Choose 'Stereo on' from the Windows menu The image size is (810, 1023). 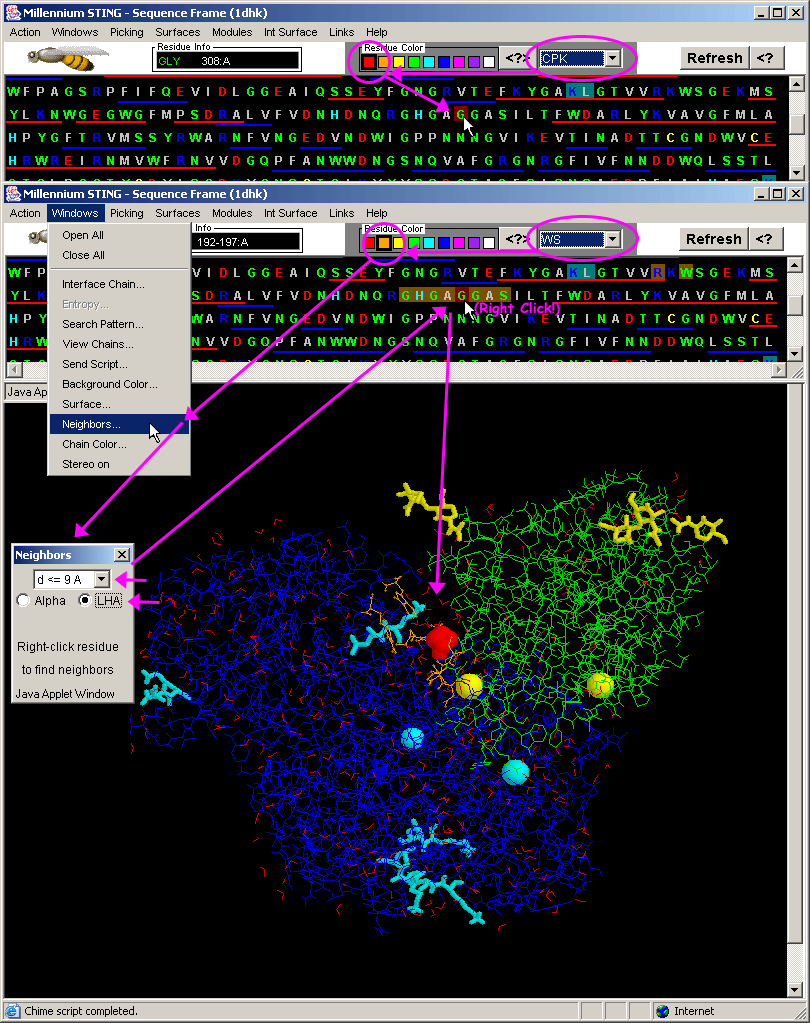tap(119, 464)
